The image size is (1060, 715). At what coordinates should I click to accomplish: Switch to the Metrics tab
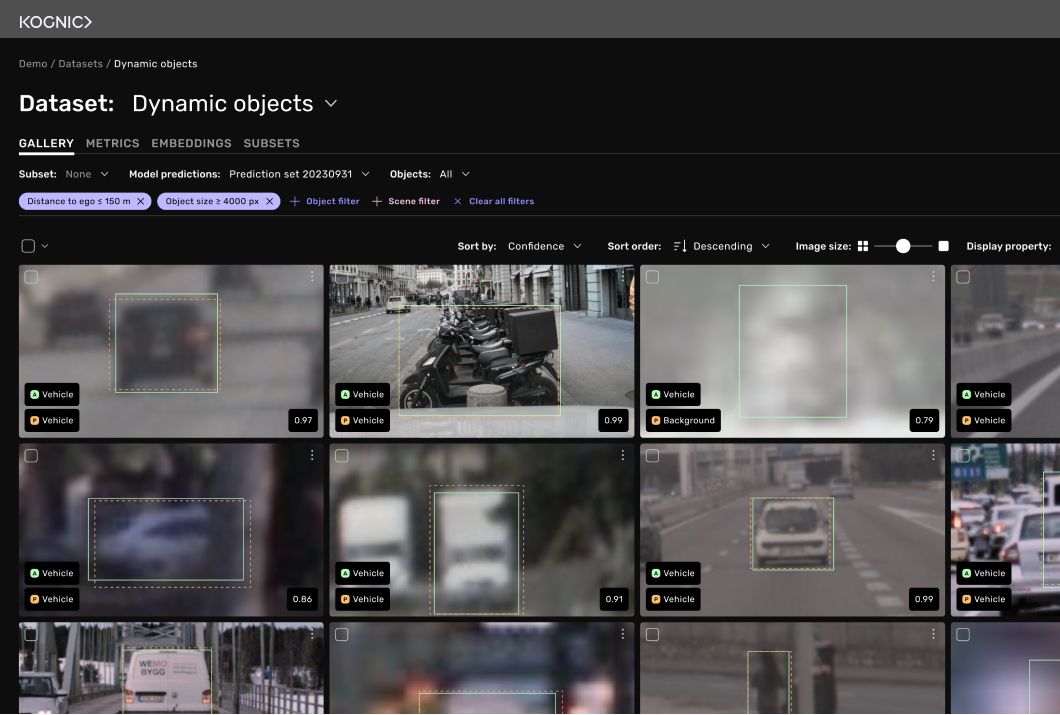point(112,143)
